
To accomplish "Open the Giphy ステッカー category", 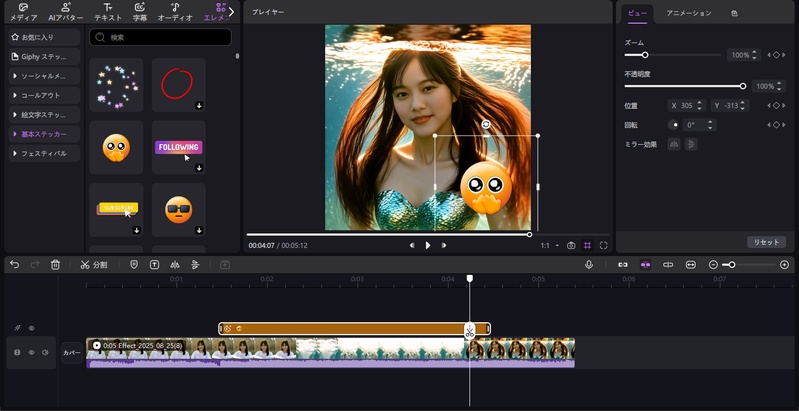I will pyautogui.click(x=44, y=57).
